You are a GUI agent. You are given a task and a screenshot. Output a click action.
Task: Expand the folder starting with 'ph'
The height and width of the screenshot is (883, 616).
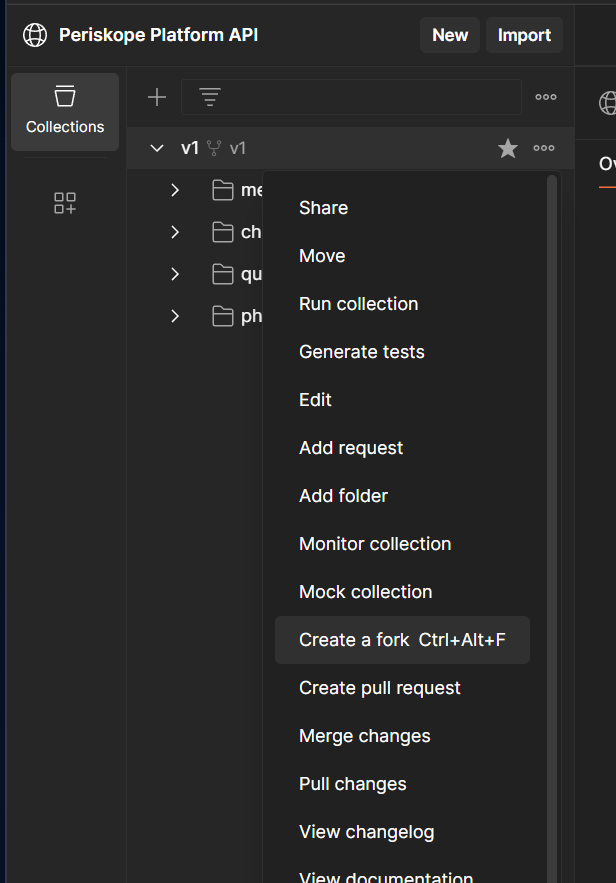pos(175,316)
